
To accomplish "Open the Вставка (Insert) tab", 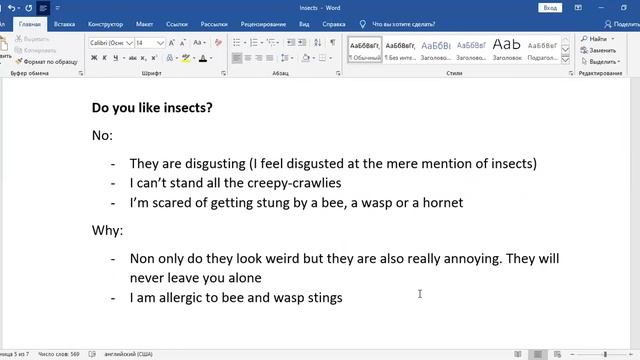I will [x=64, y=24].
